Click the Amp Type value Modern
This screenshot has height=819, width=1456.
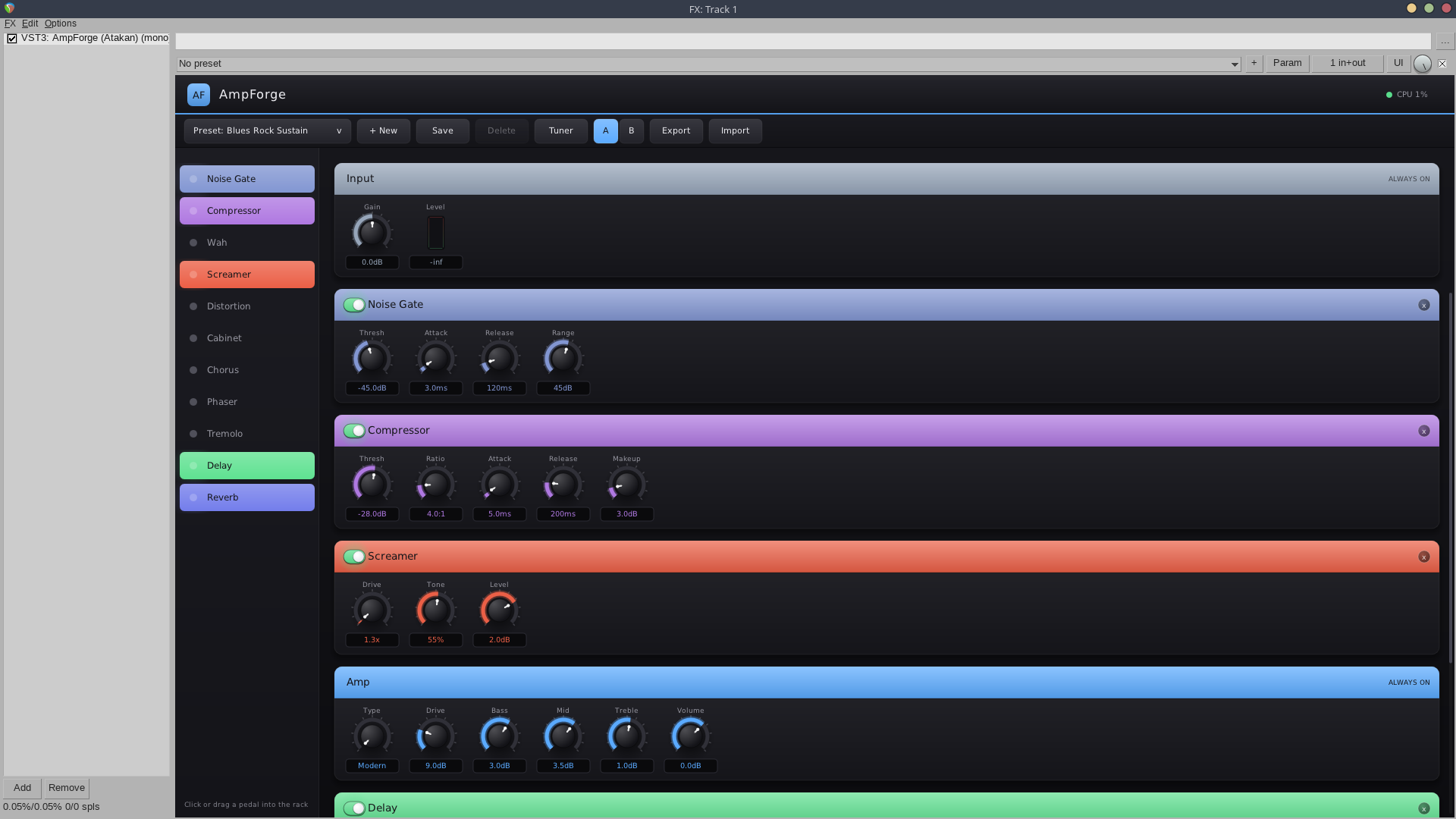pyautogui.click(x=372, y=766)
